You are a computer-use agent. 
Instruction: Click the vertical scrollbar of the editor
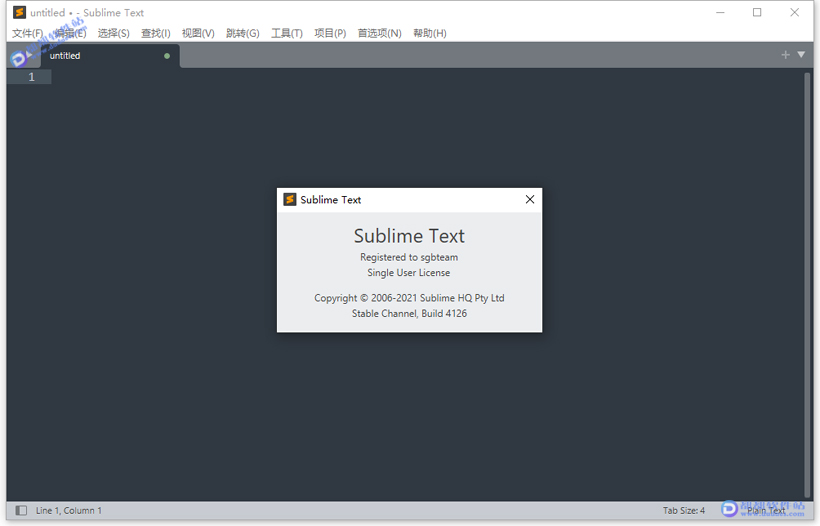click(807, 285)
